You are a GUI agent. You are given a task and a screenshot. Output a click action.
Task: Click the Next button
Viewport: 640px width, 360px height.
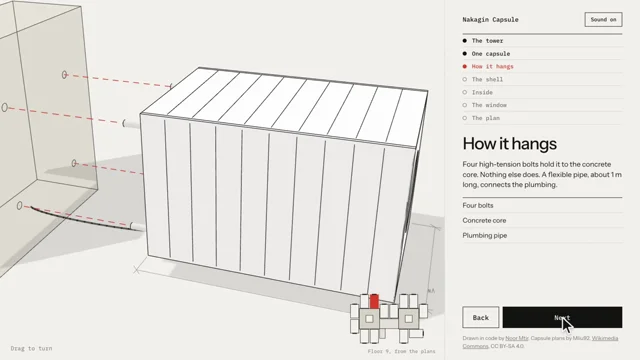[x=562, y=317]
